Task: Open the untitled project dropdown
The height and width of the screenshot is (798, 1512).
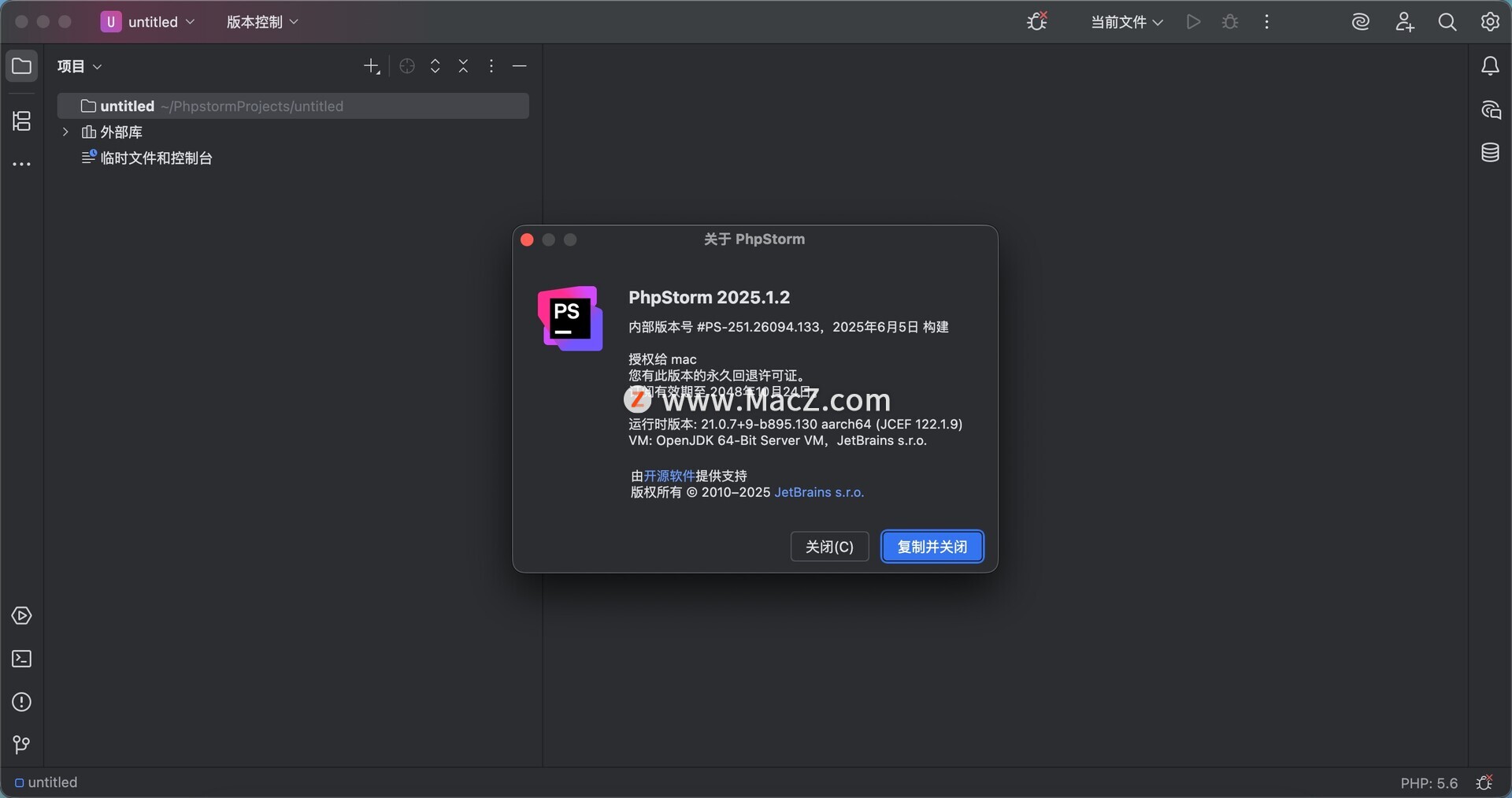Action: point(147,22)
